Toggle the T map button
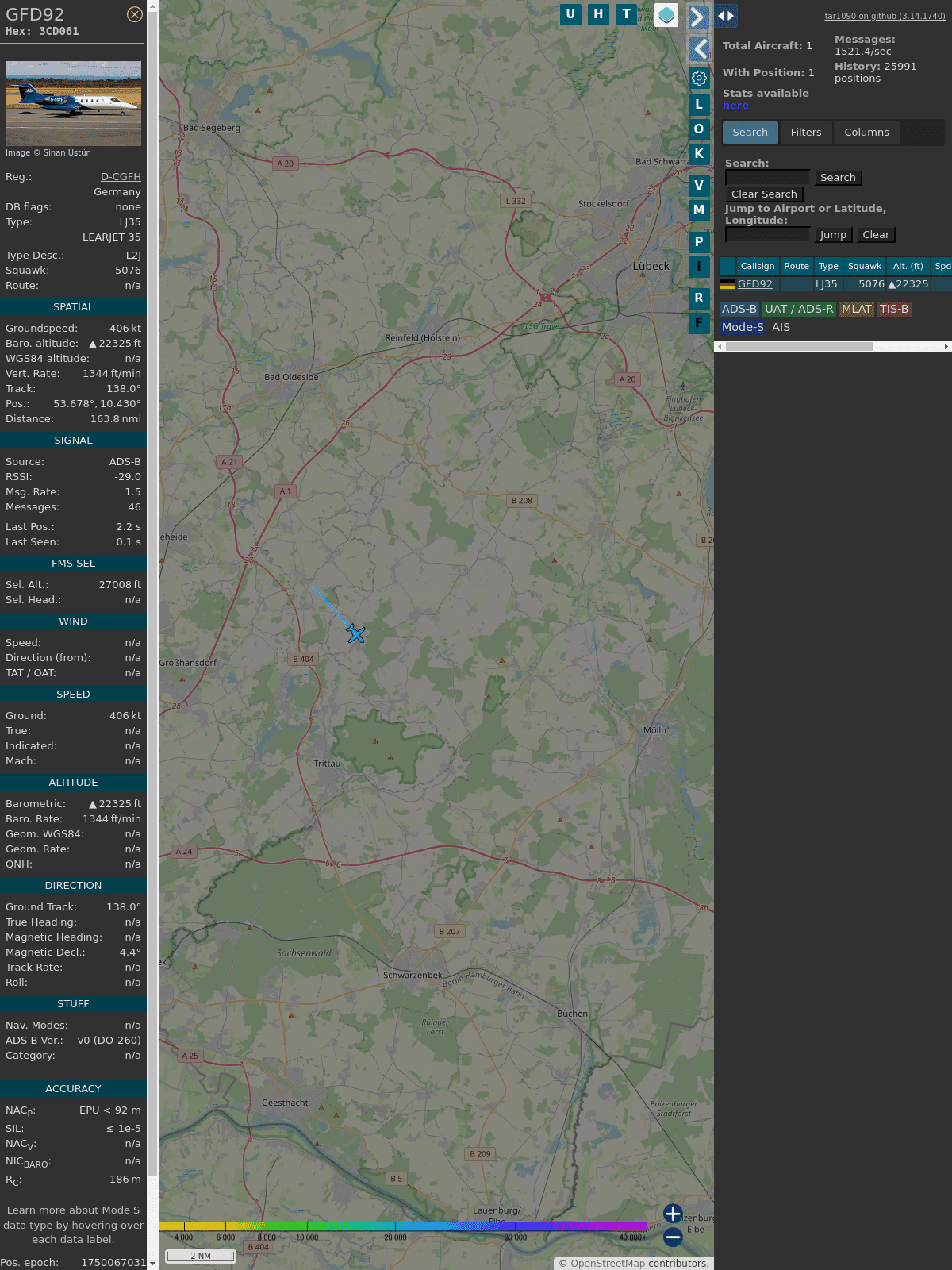 tap(627, 14)
